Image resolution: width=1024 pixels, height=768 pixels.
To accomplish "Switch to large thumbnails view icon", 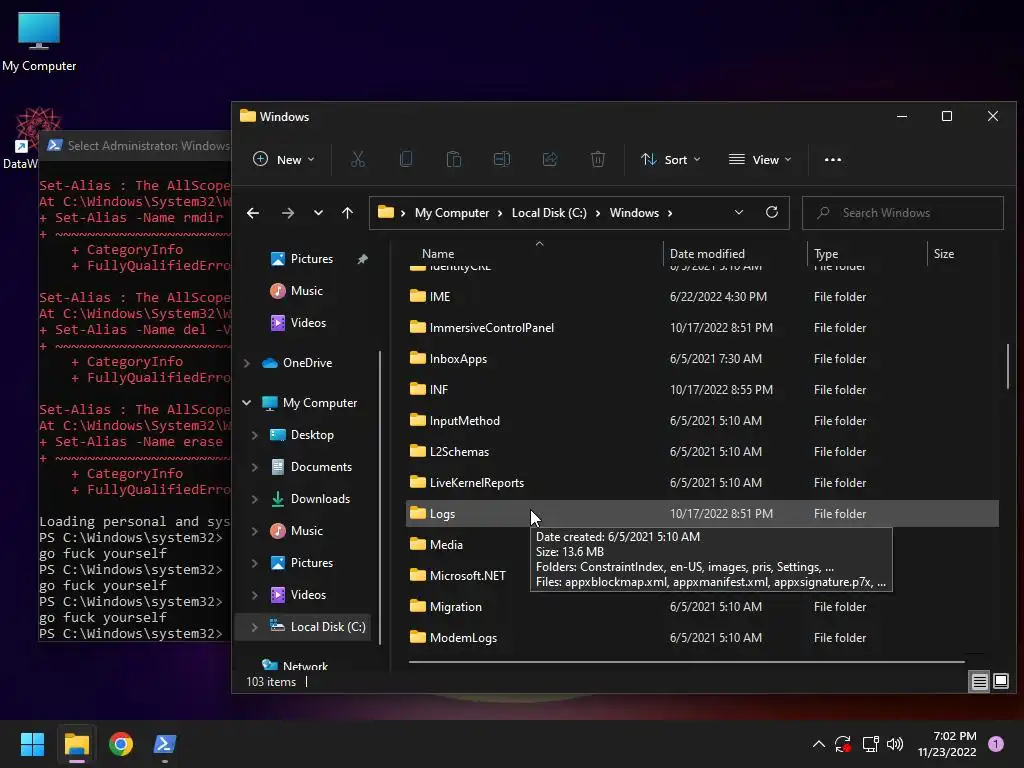I will pyautogui.click(x=1000, y=682).
